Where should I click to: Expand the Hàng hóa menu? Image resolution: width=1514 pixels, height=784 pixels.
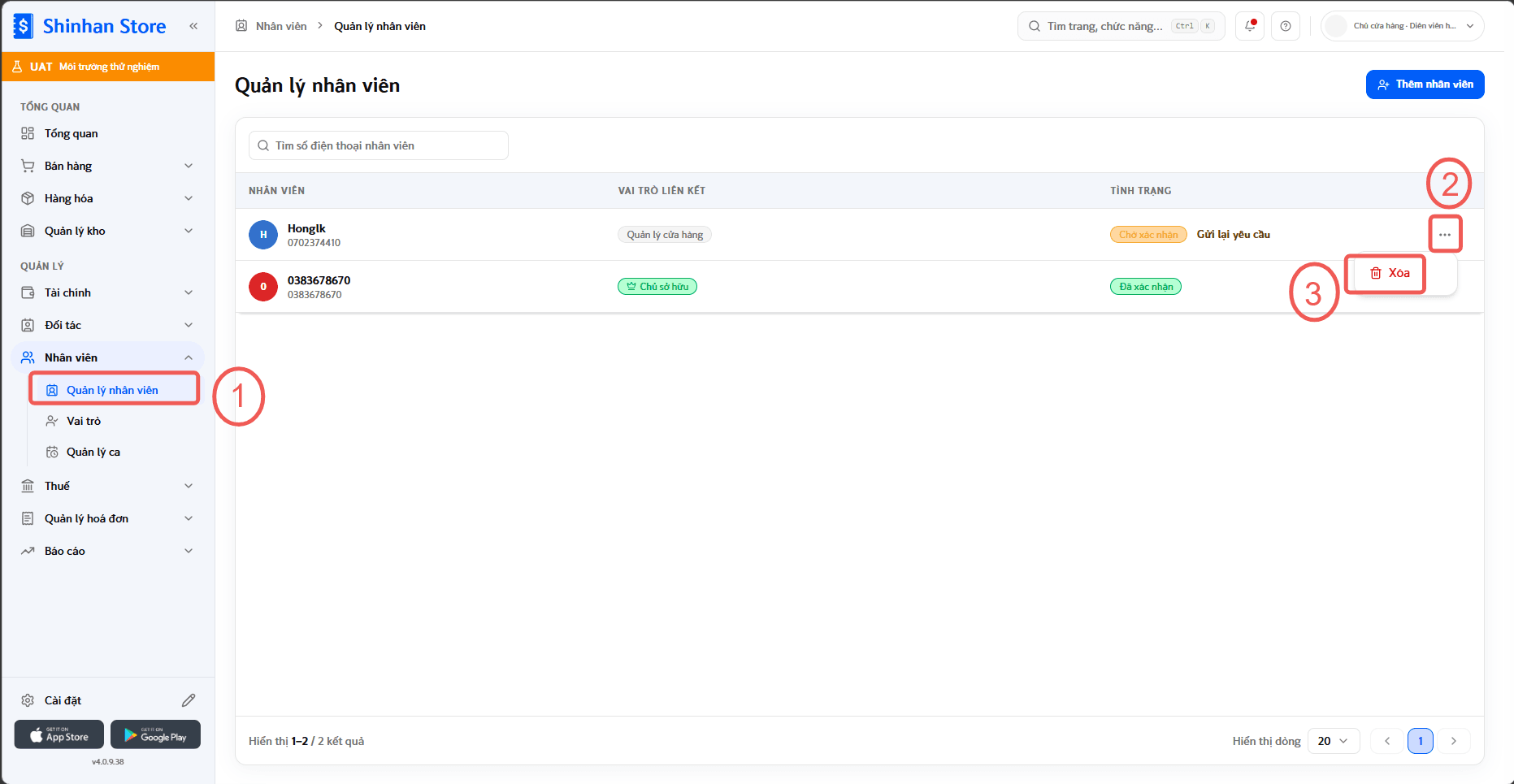(x=107, y=198)
